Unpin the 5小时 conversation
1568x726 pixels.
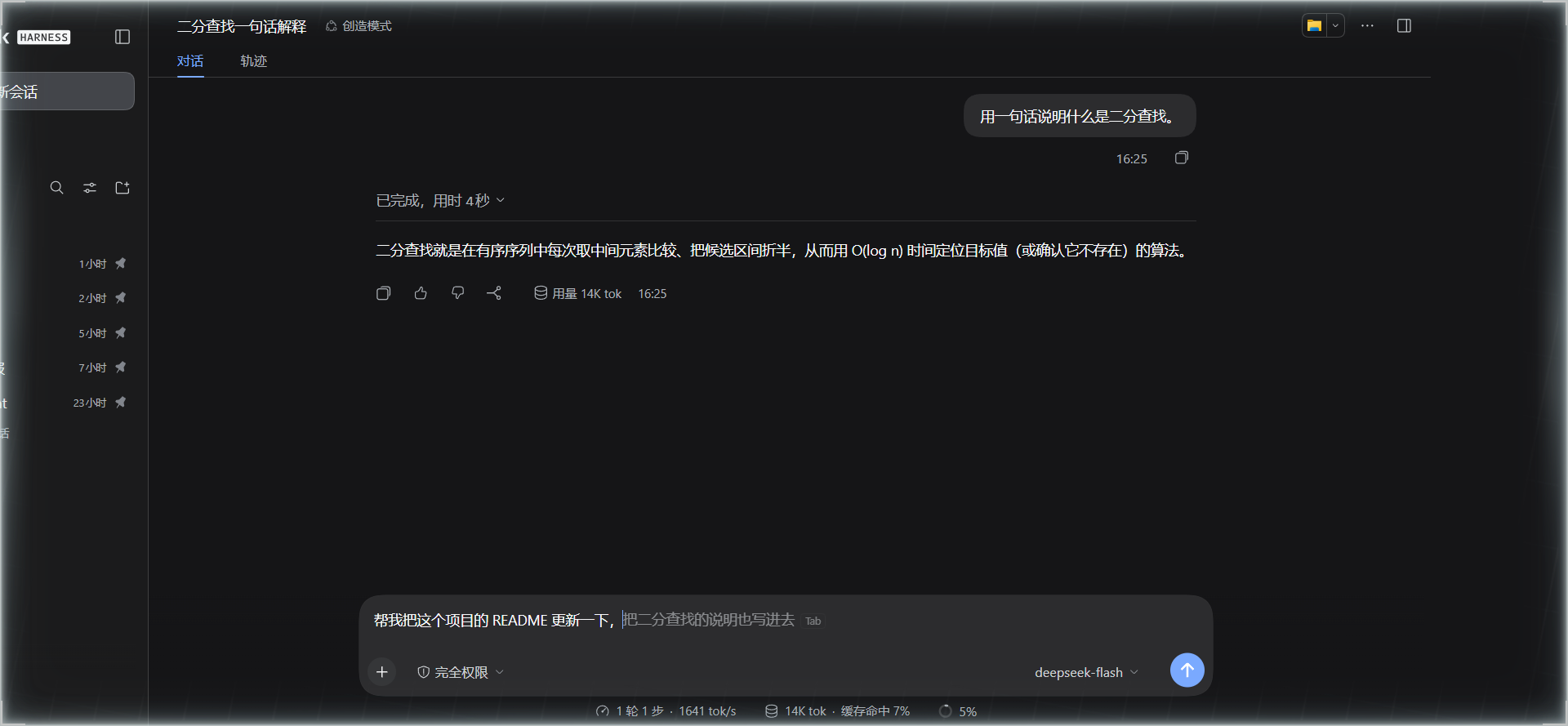point(121,333)
